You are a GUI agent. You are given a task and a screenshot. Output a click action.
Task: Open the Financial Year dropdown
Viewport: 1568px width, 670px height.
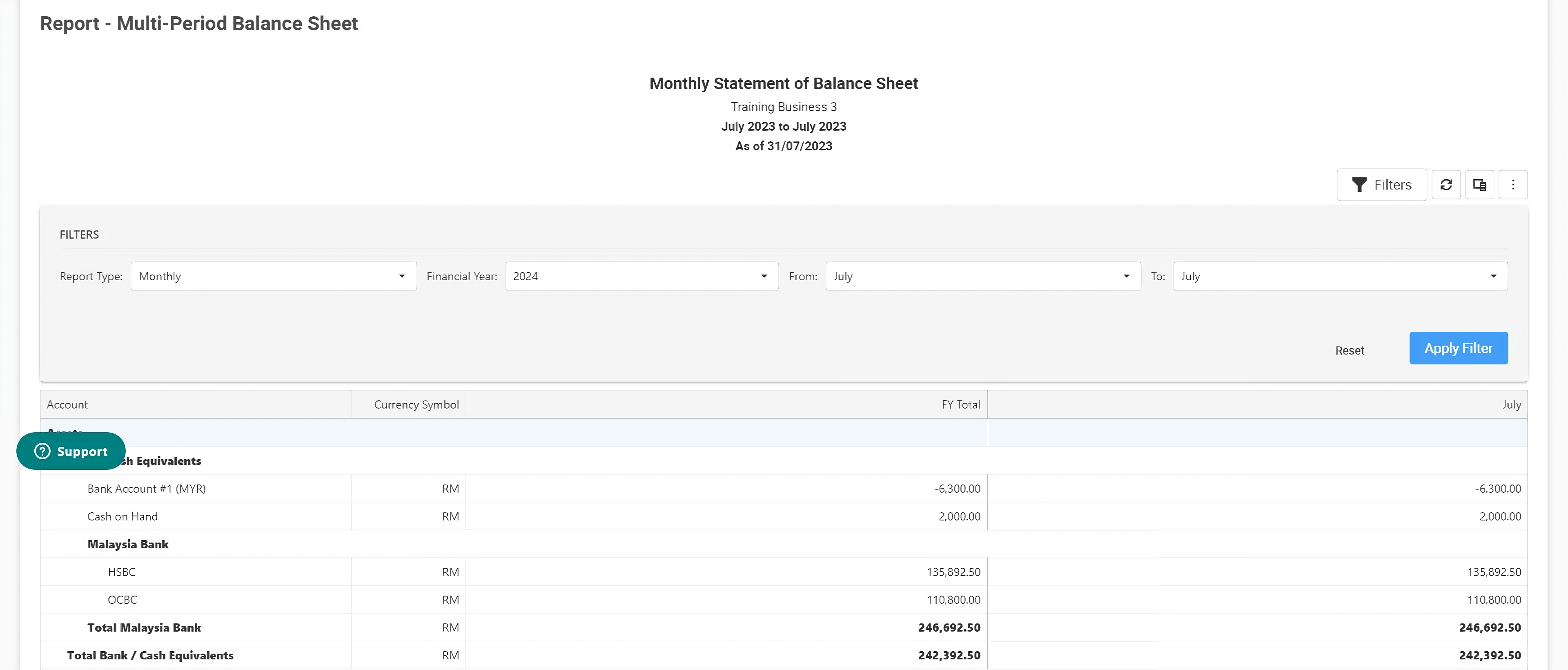[641, 277]
